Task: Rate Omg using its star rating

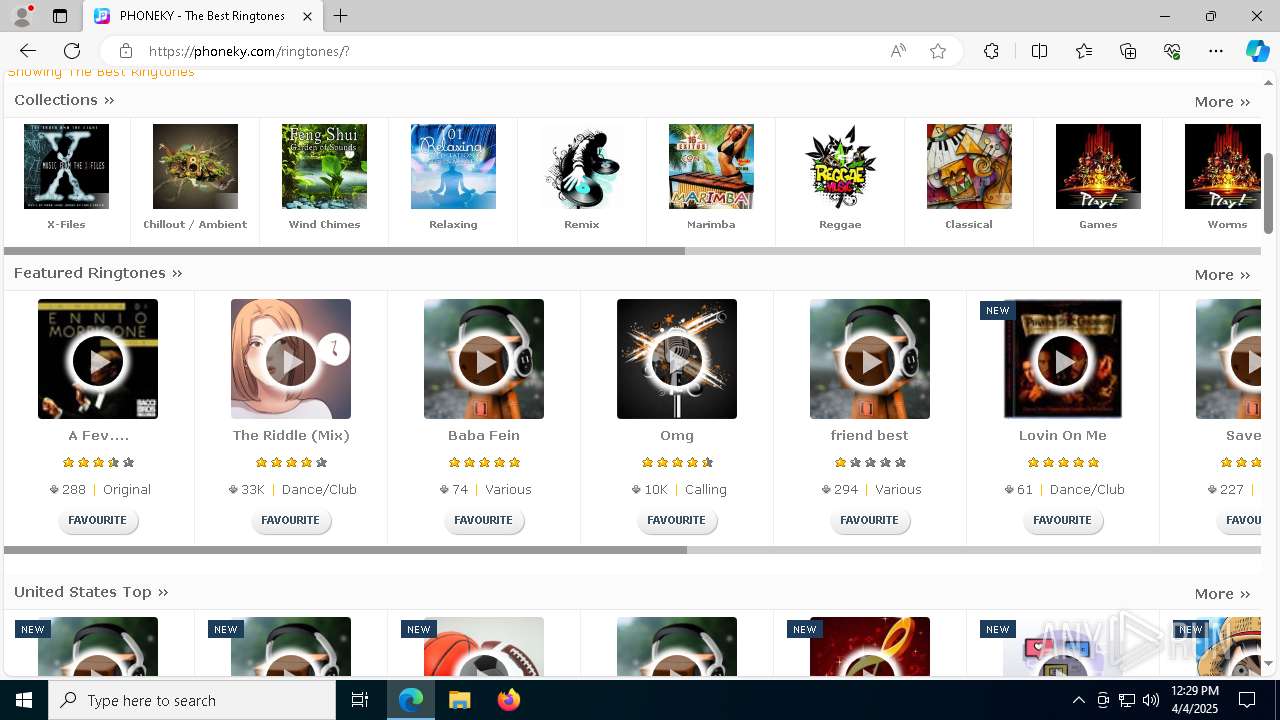Action: 677,463
